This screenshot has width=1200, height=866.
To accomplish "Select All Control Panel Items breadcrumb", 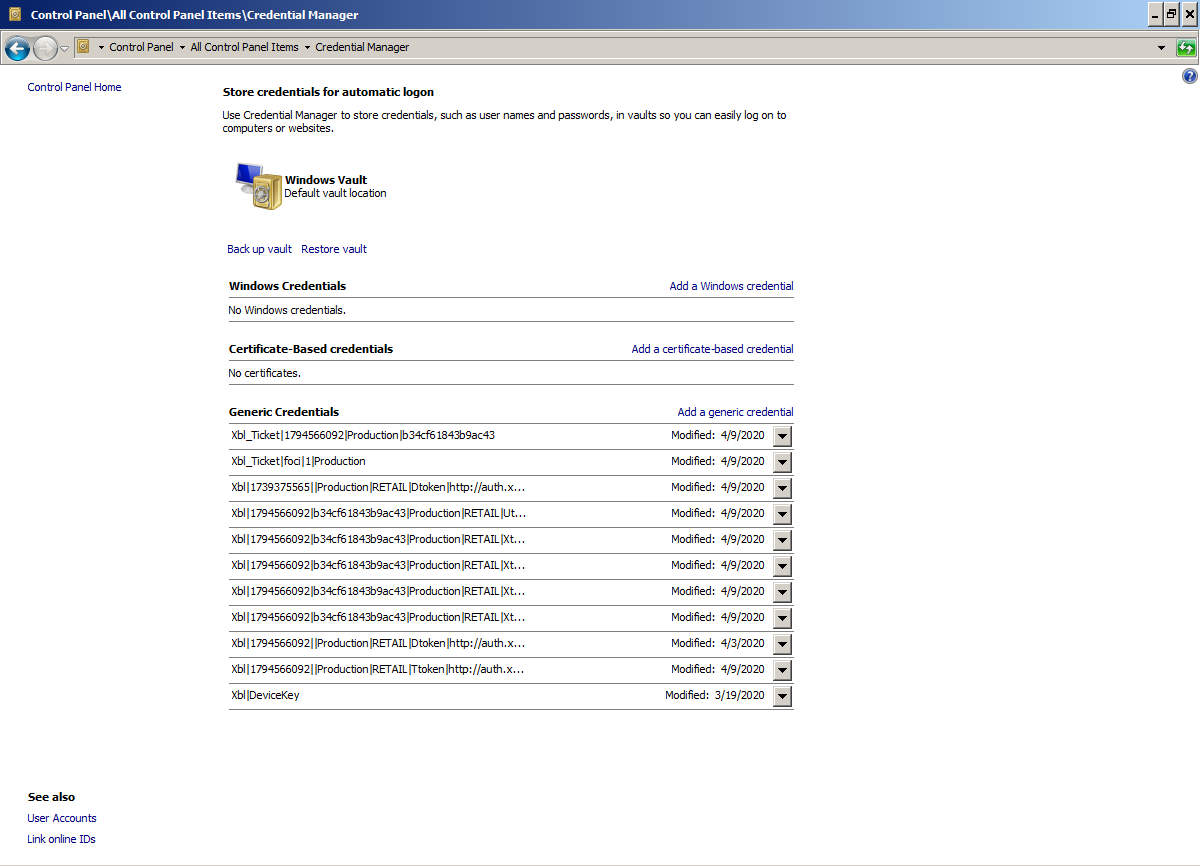I will (x=244, y=47).
